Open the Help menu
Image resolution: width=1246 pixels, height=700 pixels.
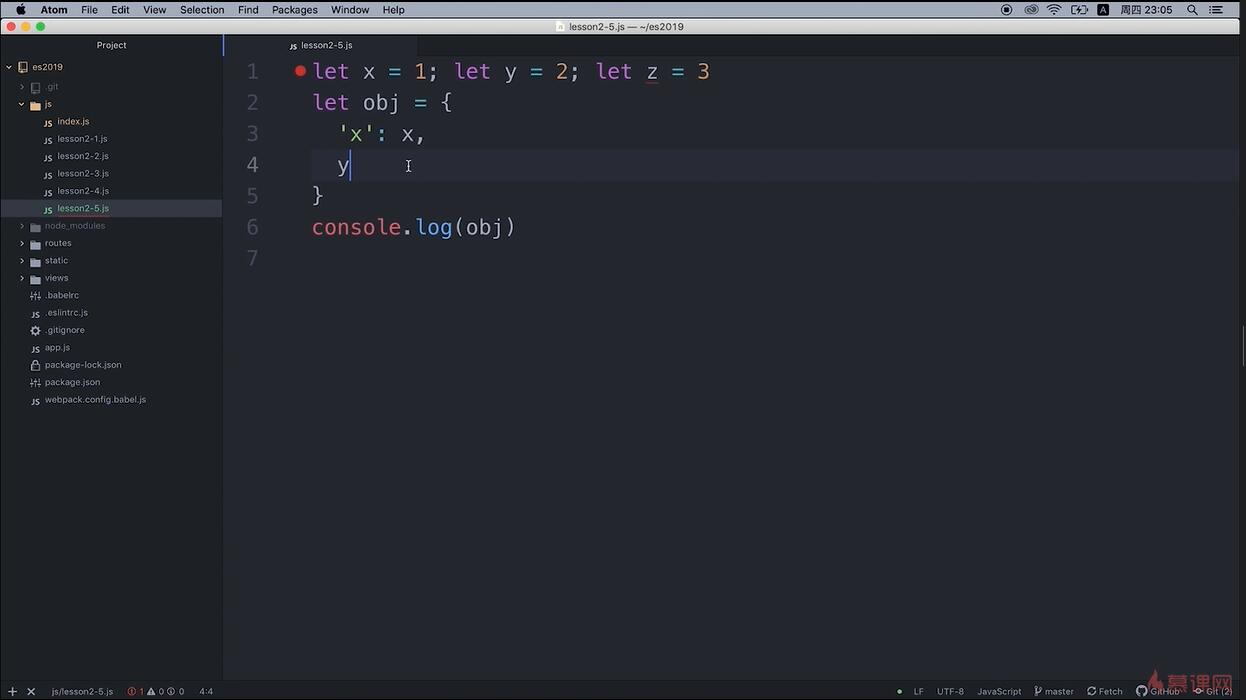pyautogui.click(x=394, y=10)
